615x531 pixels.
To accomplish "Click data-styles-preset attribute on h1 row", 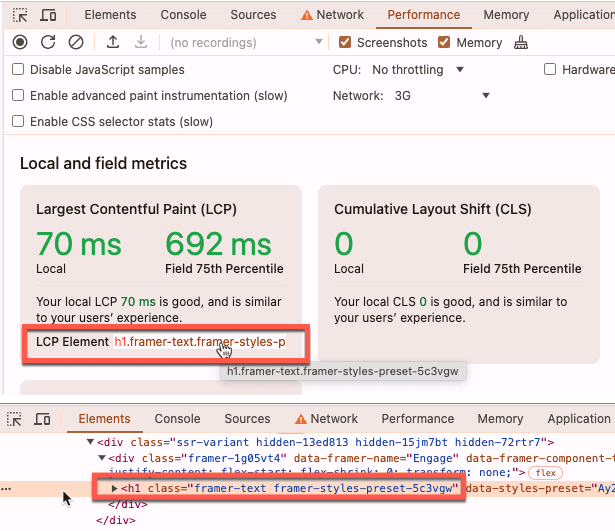I will coord(540,489).
